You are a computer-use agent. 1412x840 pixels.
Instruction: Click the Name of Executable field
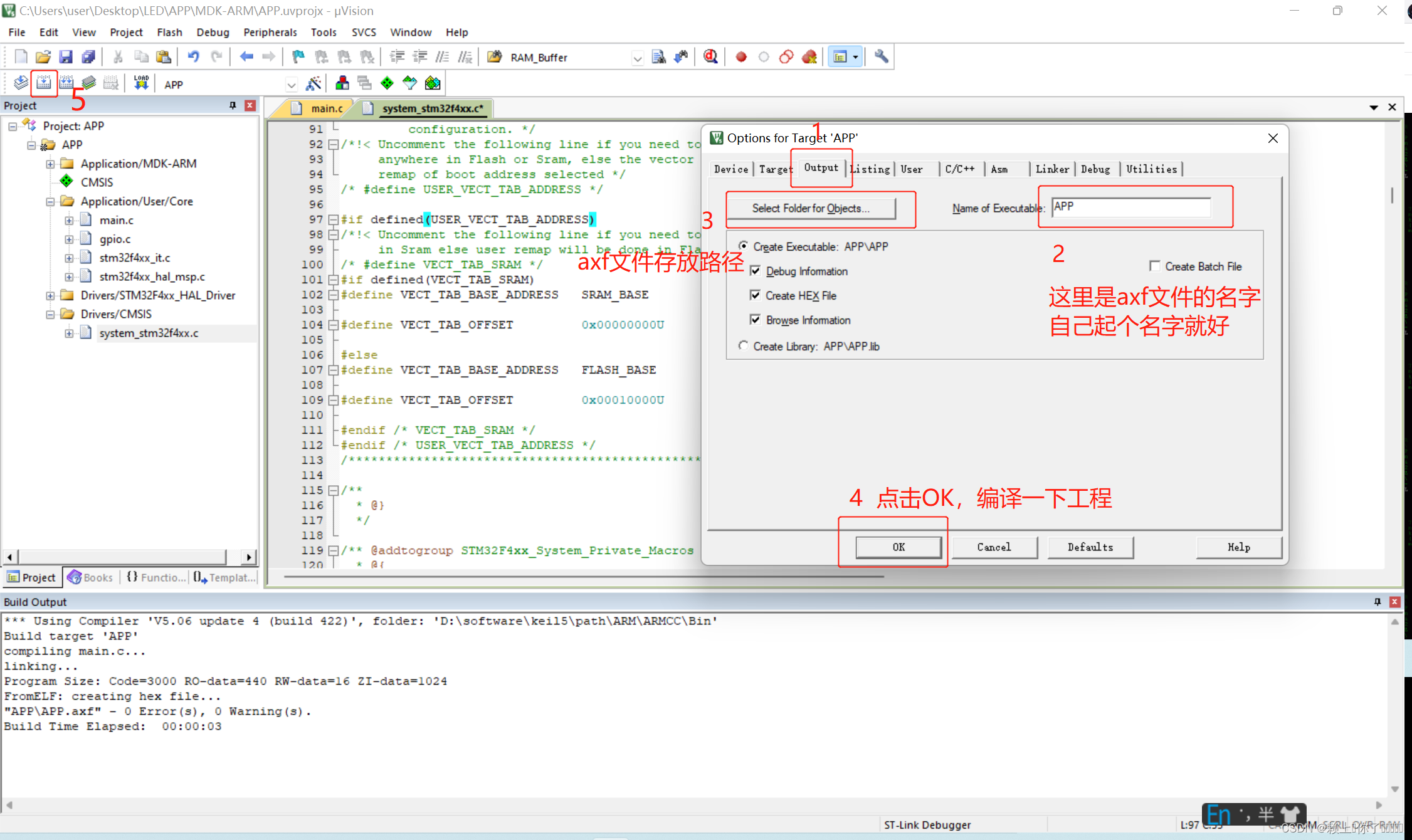coord(1130,207)
